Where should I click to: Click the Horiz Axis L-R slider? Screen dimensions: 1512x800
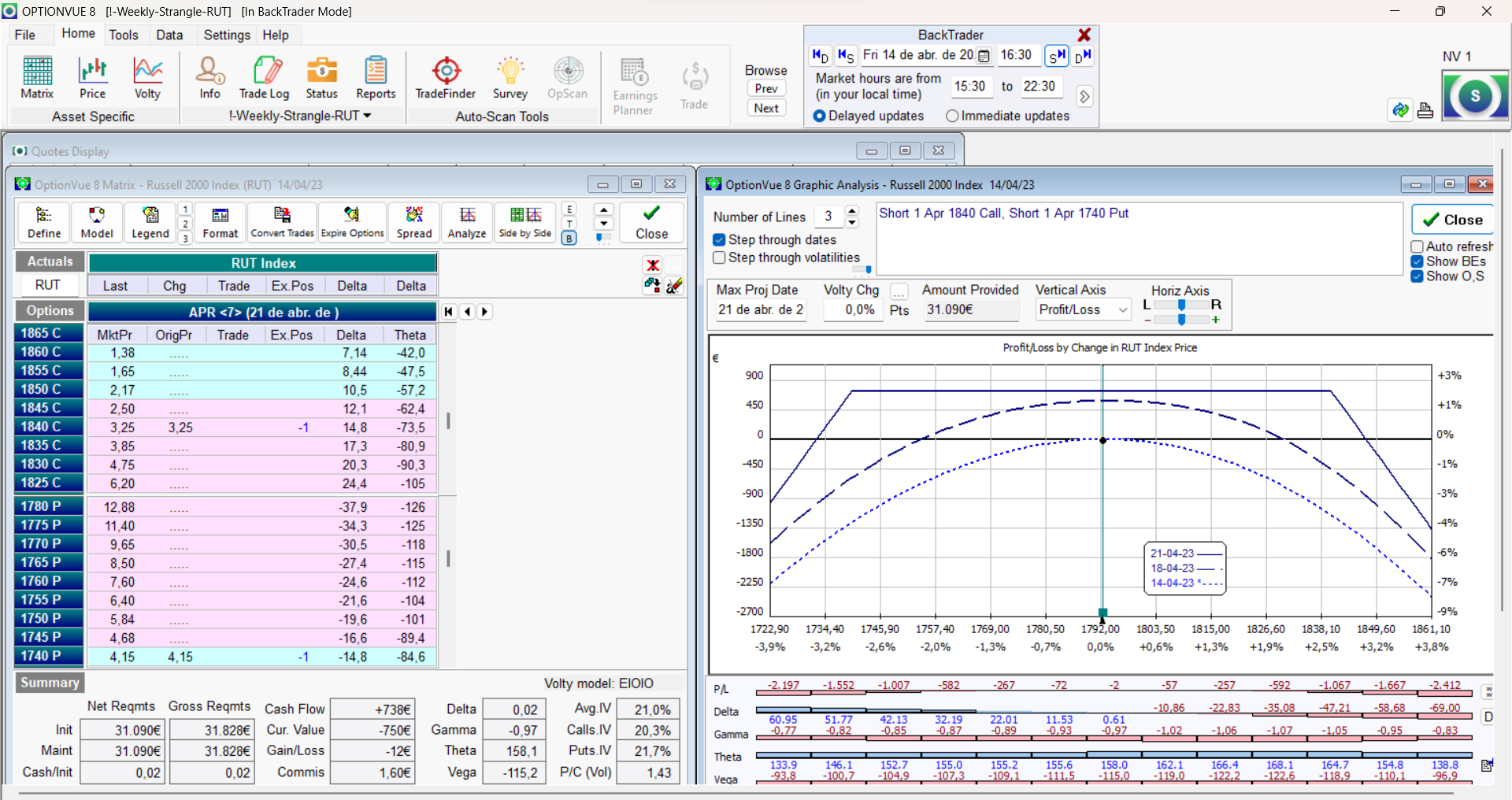(1181, 305)
